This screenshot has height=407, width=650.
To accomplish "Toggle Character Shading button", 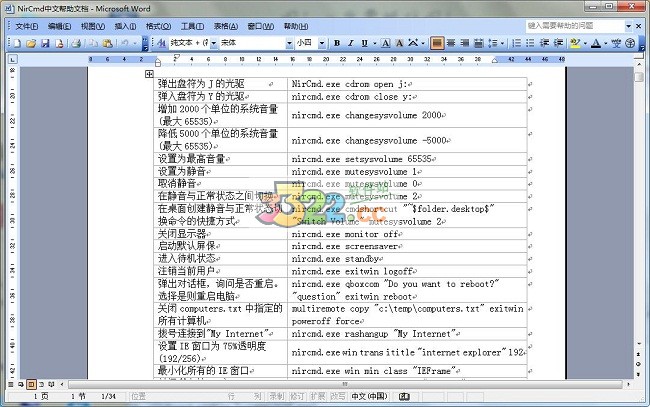I will click(x=399, y=43).
